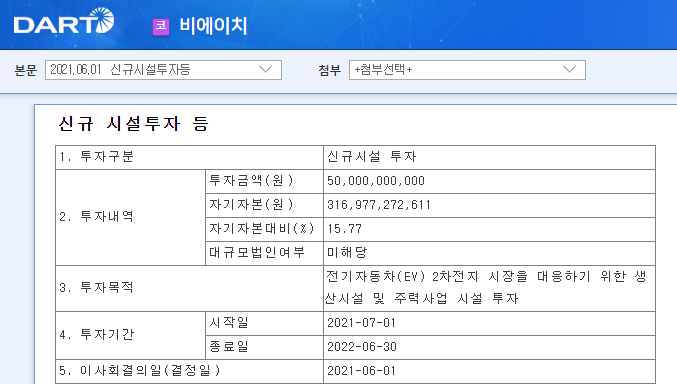Screen dimensions: 677x384
Task: Click the start date 2021-07-01
Action: 361,323
